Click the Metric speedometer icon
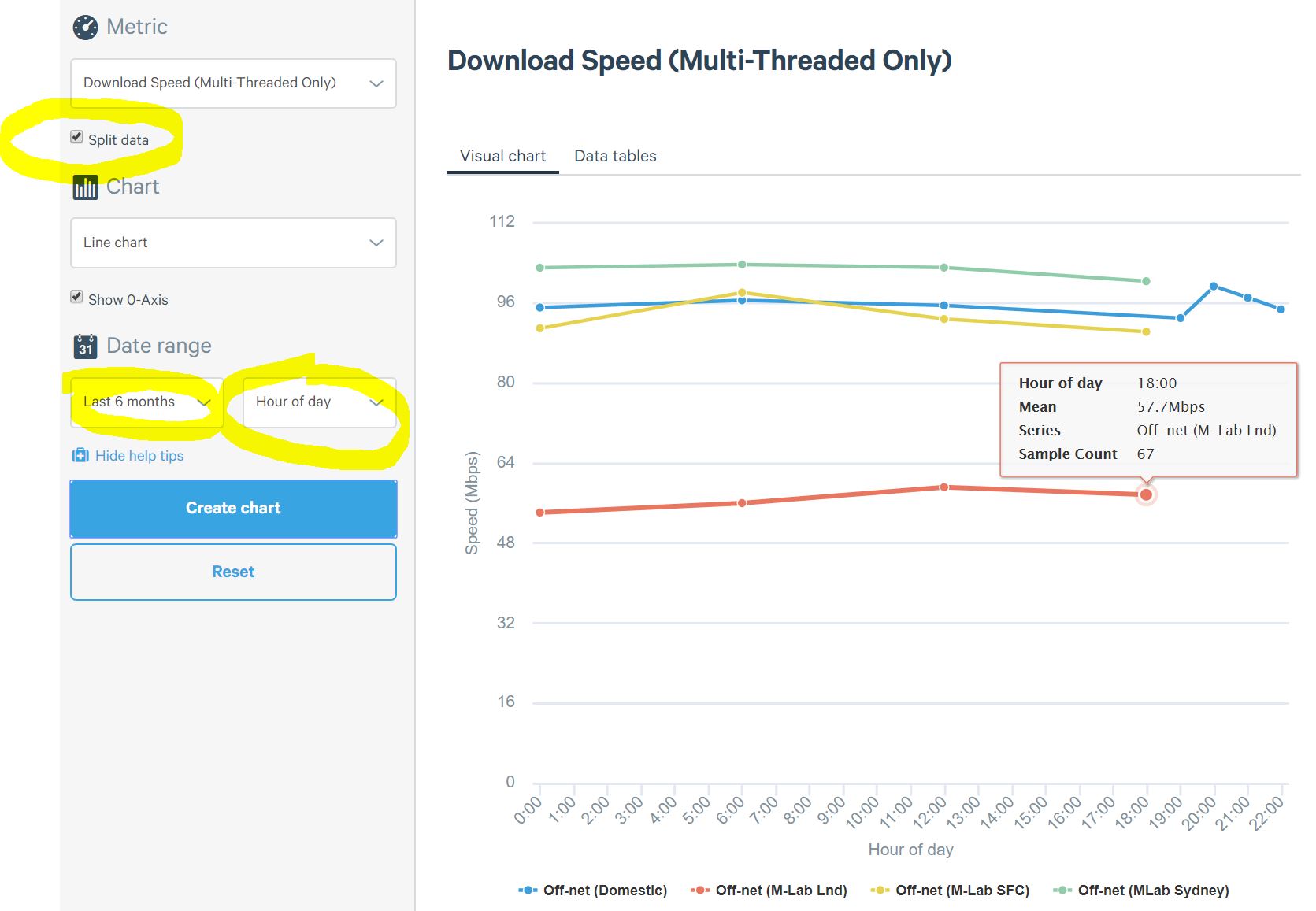This screenshot has width=1316, height=911. tap(85, 28)
